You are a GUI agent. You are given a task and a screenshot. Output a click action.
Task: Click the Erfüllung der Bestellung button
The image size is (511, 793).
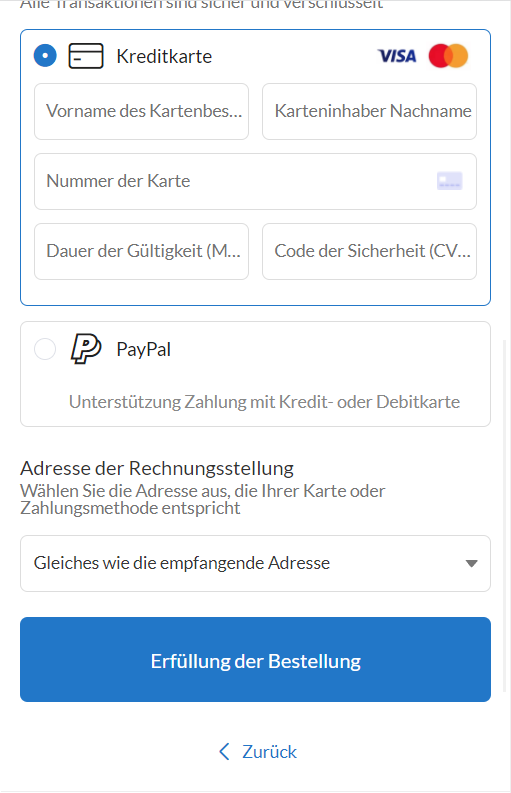(x=256, y=659)
